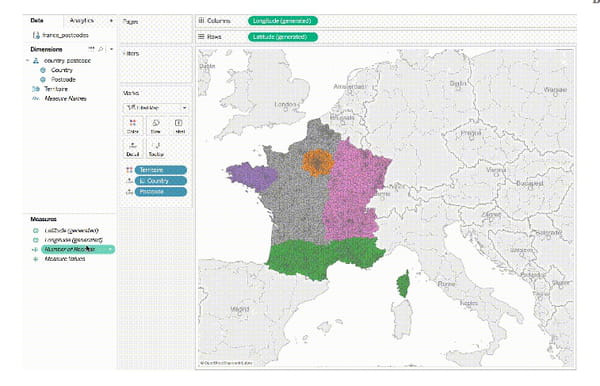Select the Latitude (generated) pill in Rows

(282, 37)
